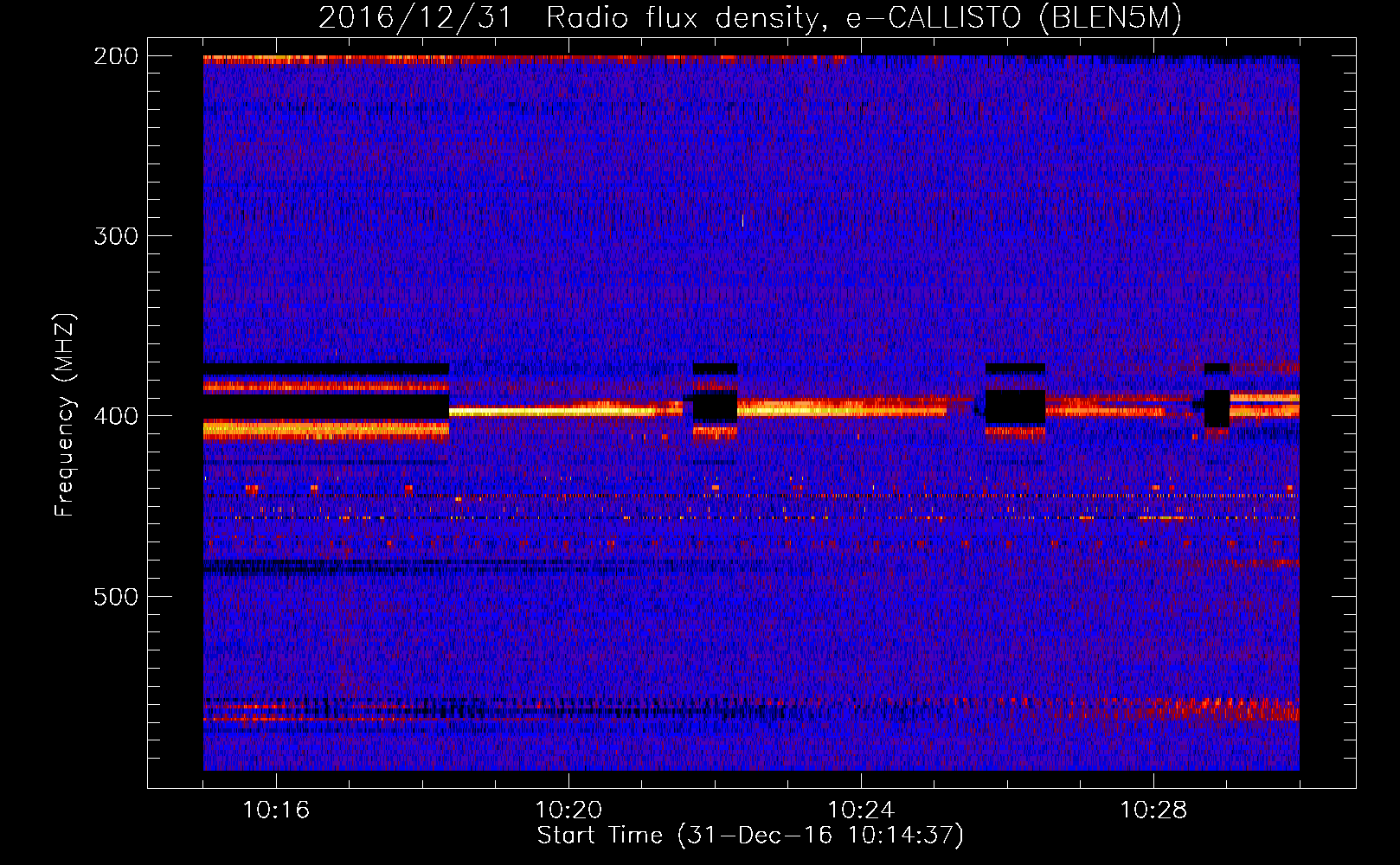
Task: Click the black gap block near 10:22
Action: point(715,406)
